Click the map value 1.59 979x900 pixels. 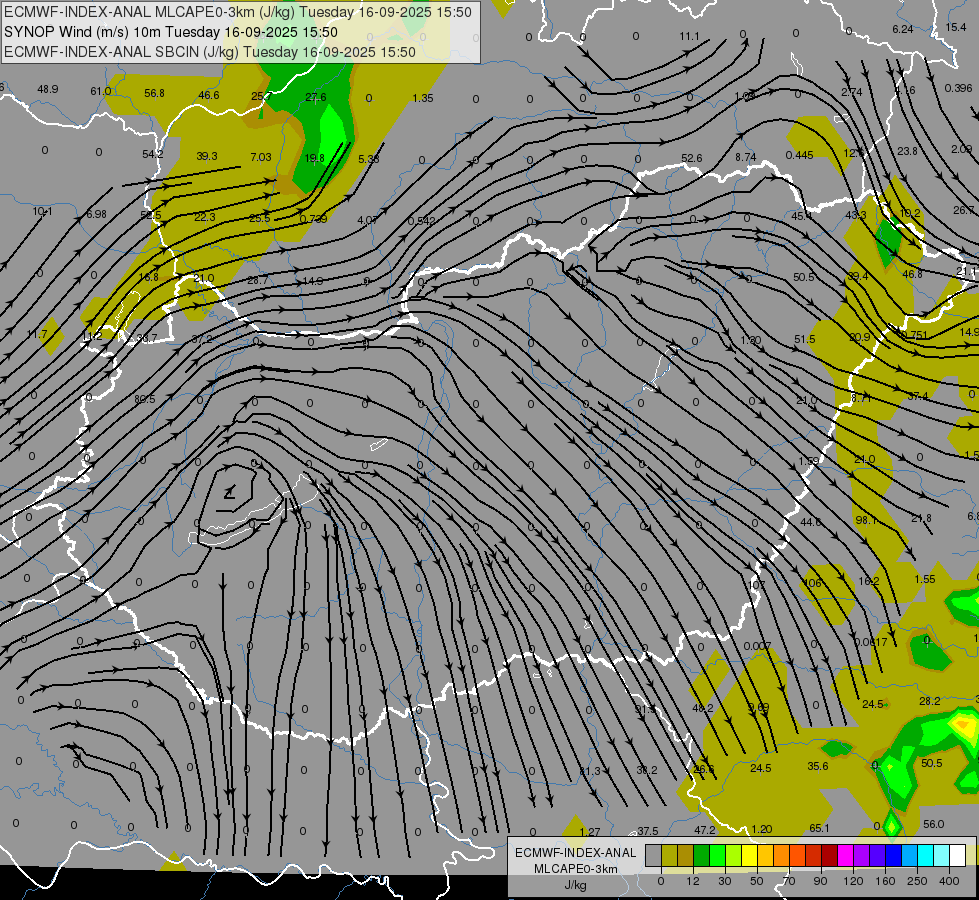[809, 461]
